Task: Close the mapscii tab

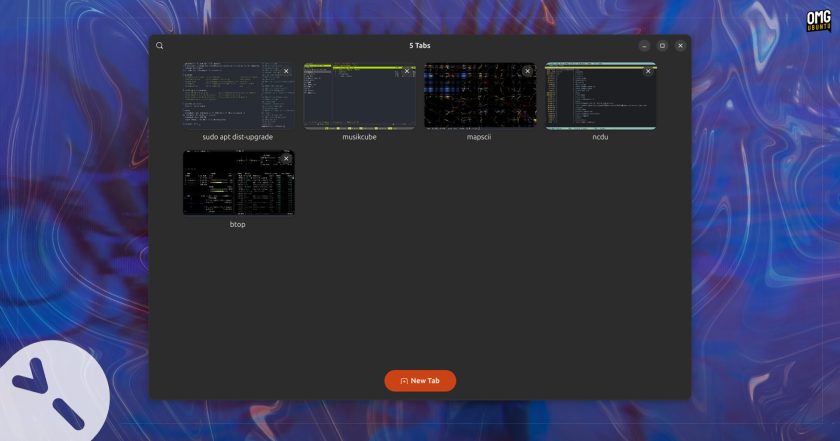Action: pos(527,71)
